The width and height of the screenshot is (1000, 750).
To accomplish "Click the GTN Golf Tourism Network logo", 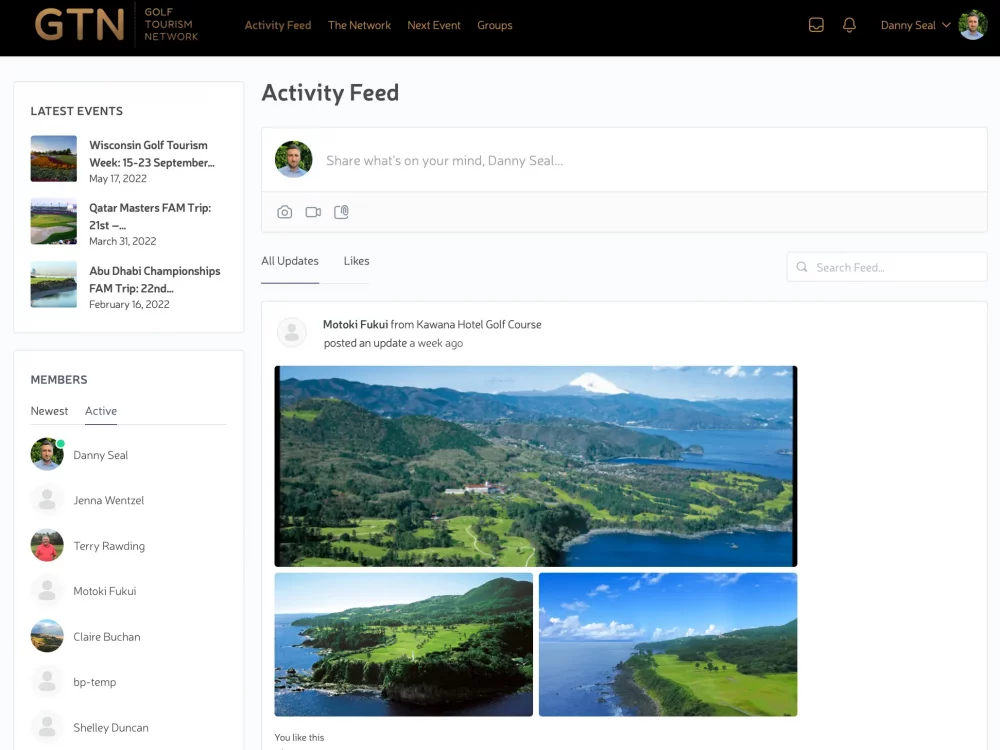I will click(x=116, y=25).
